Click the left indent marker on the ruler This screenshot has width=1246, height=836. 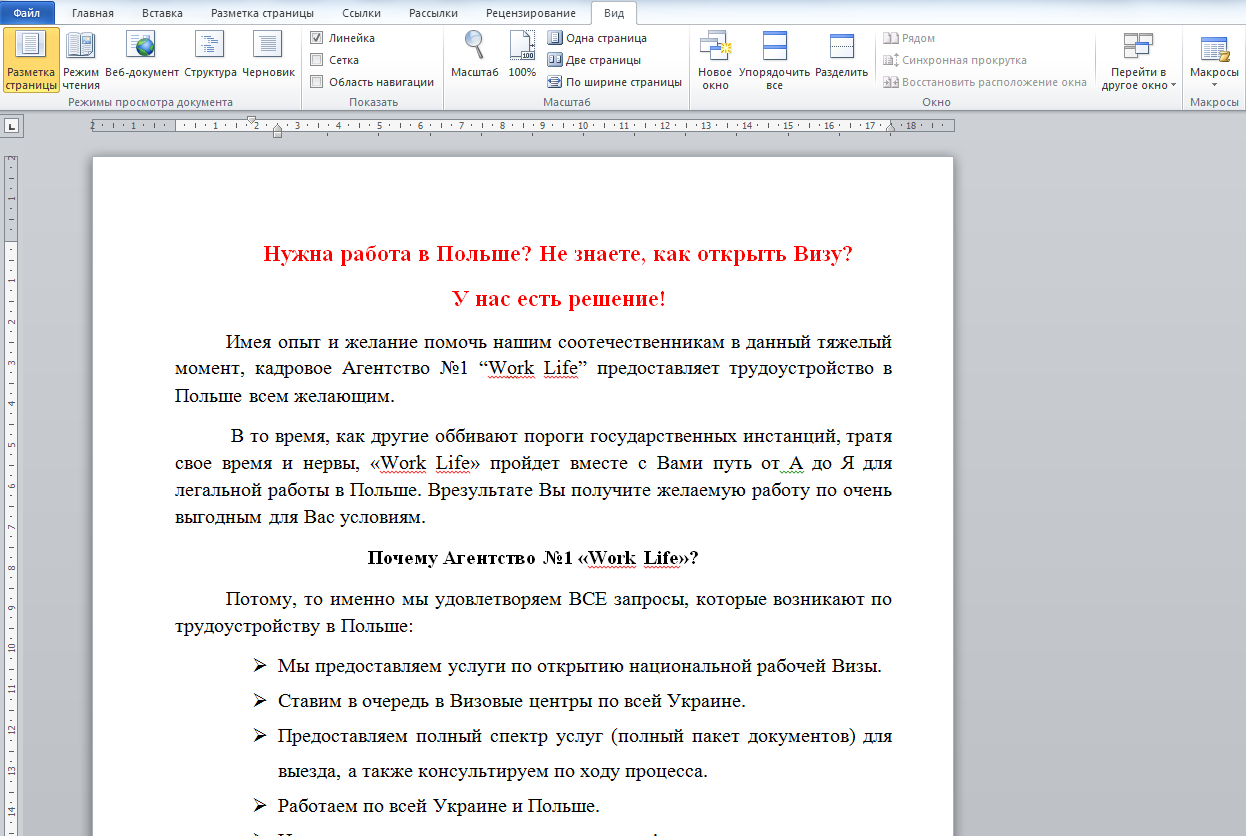(277, 132)
